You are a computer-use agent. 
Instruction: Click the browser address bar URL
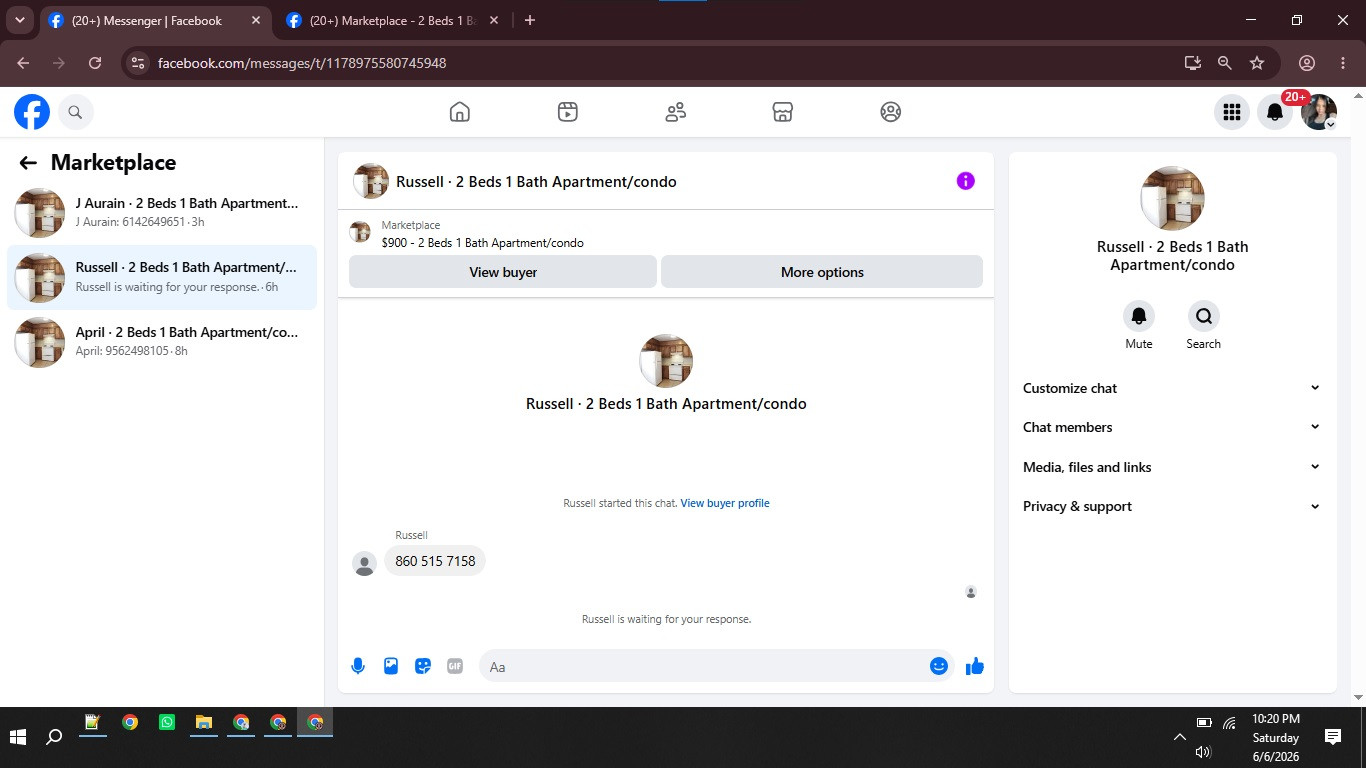pyautogui.click(x=302, y=63)
